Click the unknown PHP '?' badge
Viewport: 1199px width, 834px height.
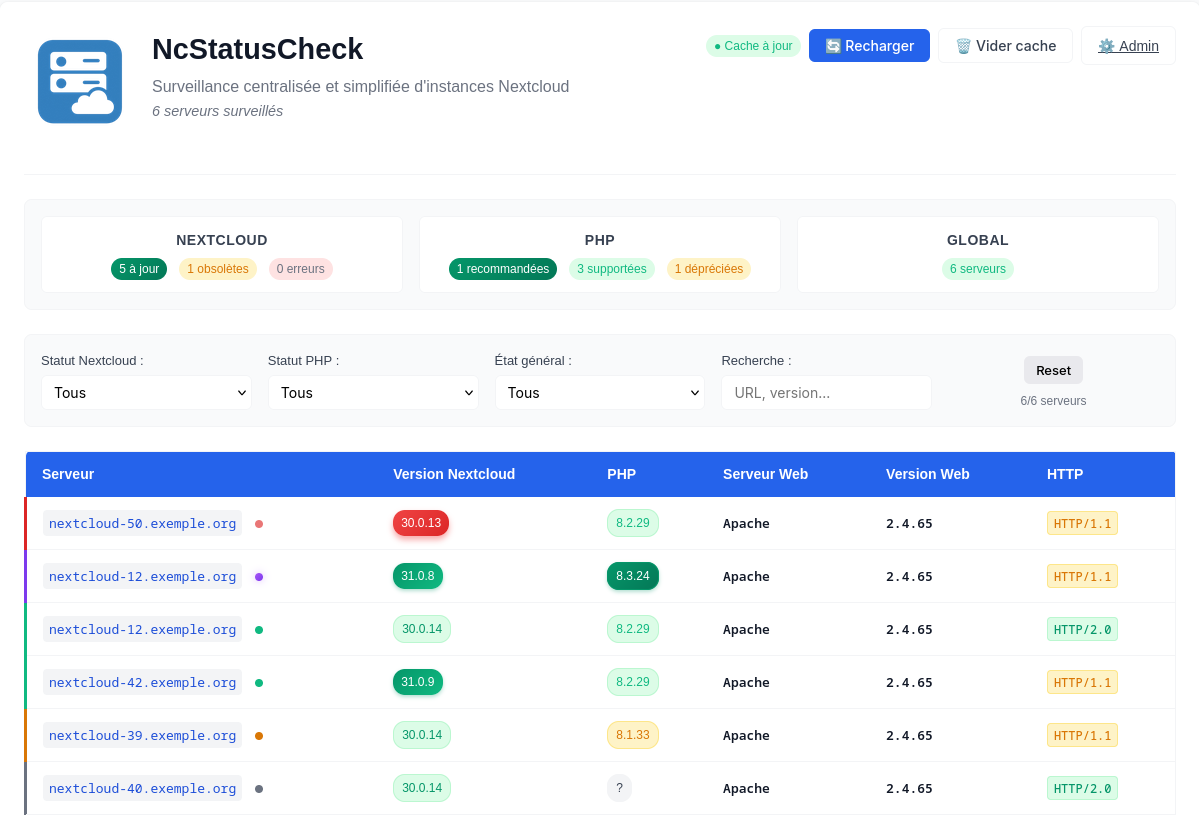(619, 788)
